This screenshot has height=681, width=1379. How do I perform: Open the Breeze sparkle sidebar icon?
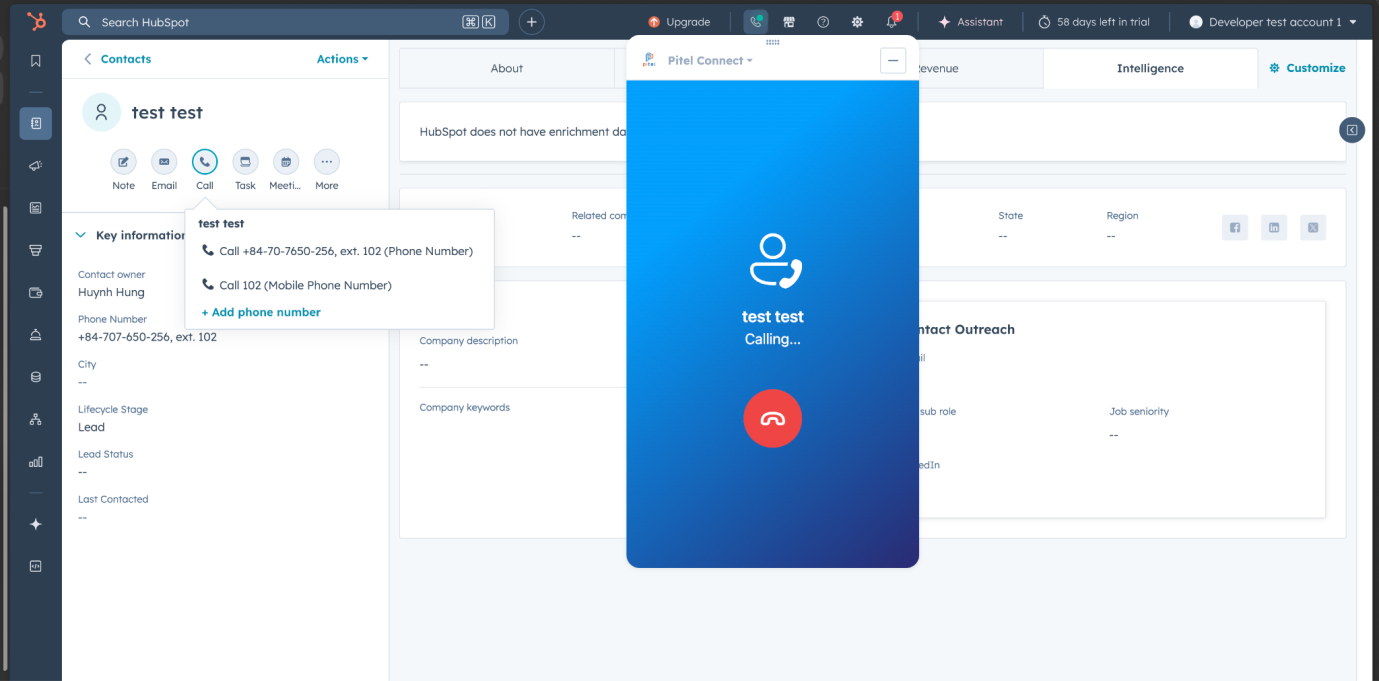click(x=36, y=524)
